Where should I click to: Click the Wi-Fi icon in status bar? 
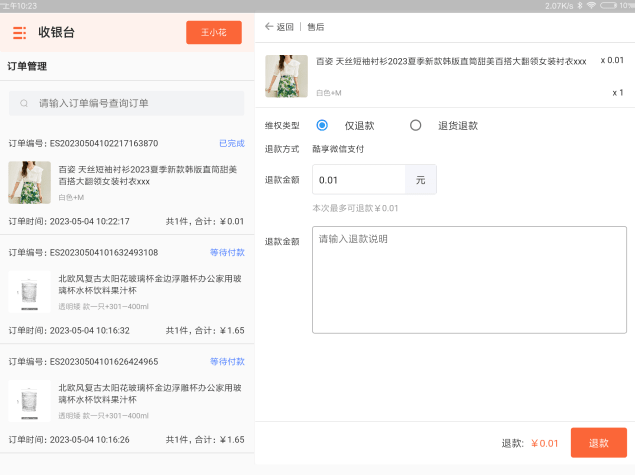591,6
